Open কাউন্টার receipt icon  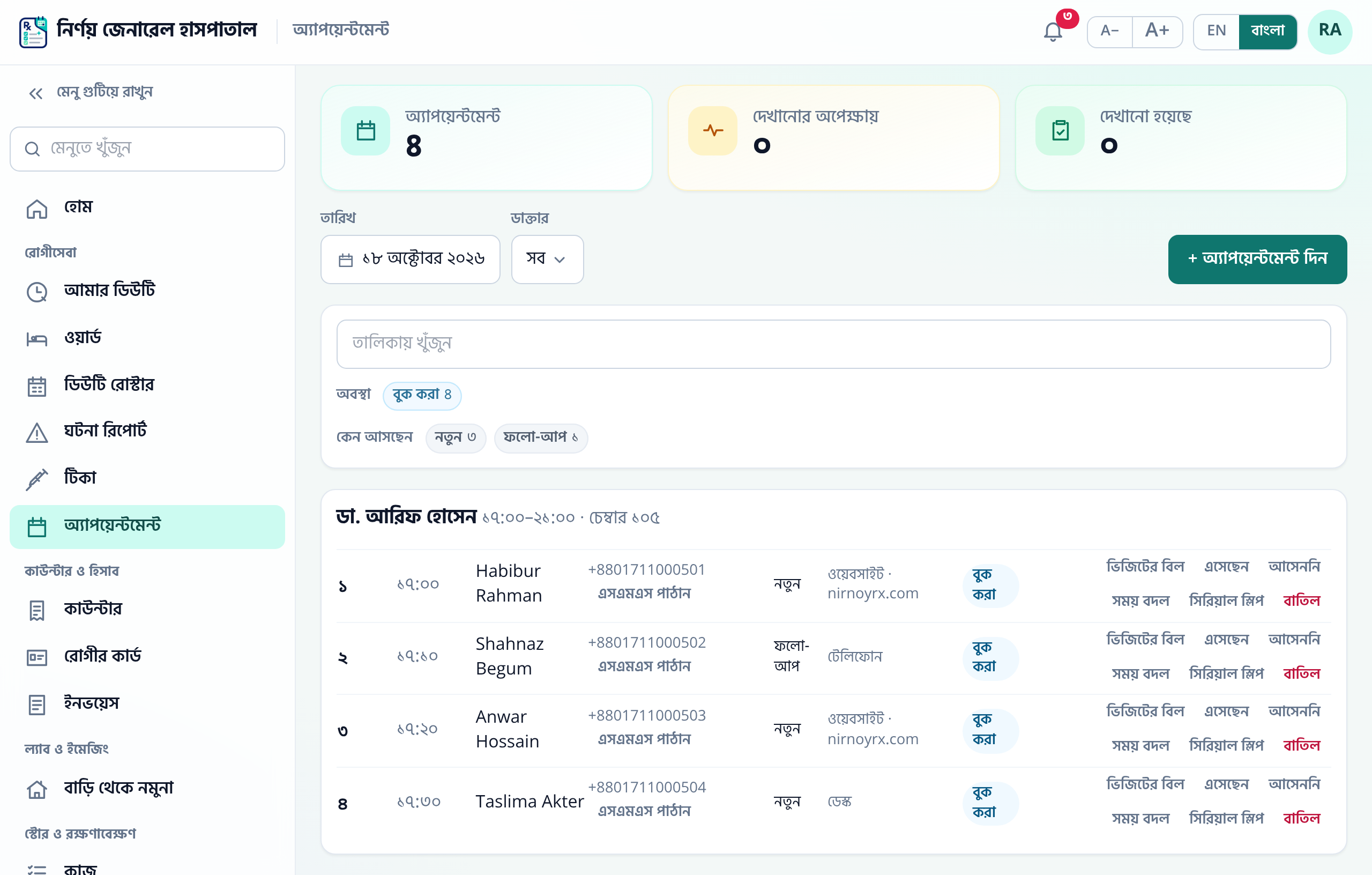point(36,611)
